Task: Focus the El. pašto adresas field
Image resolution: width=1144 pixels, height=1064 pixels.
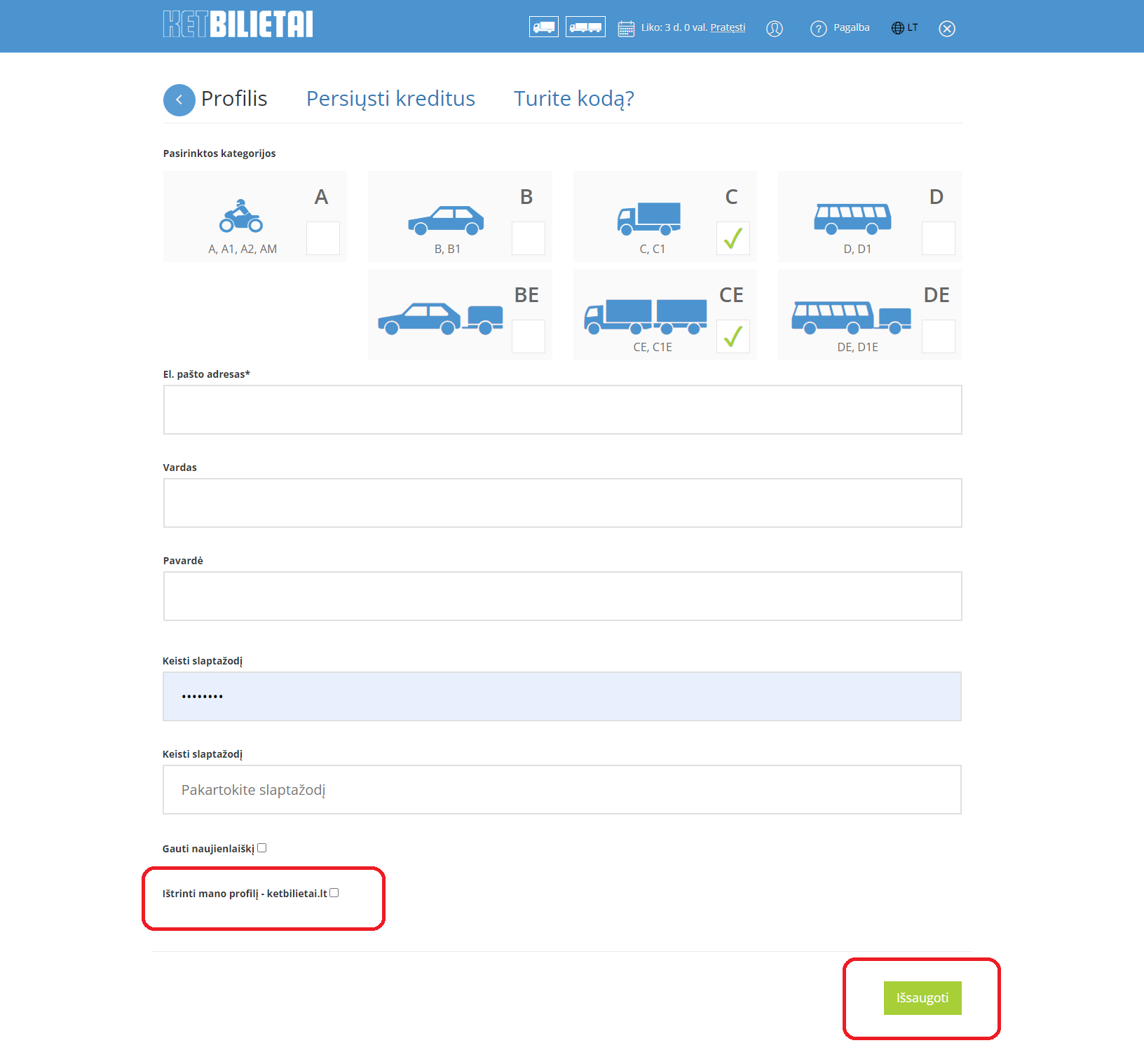Action: [x=562, y=410]
